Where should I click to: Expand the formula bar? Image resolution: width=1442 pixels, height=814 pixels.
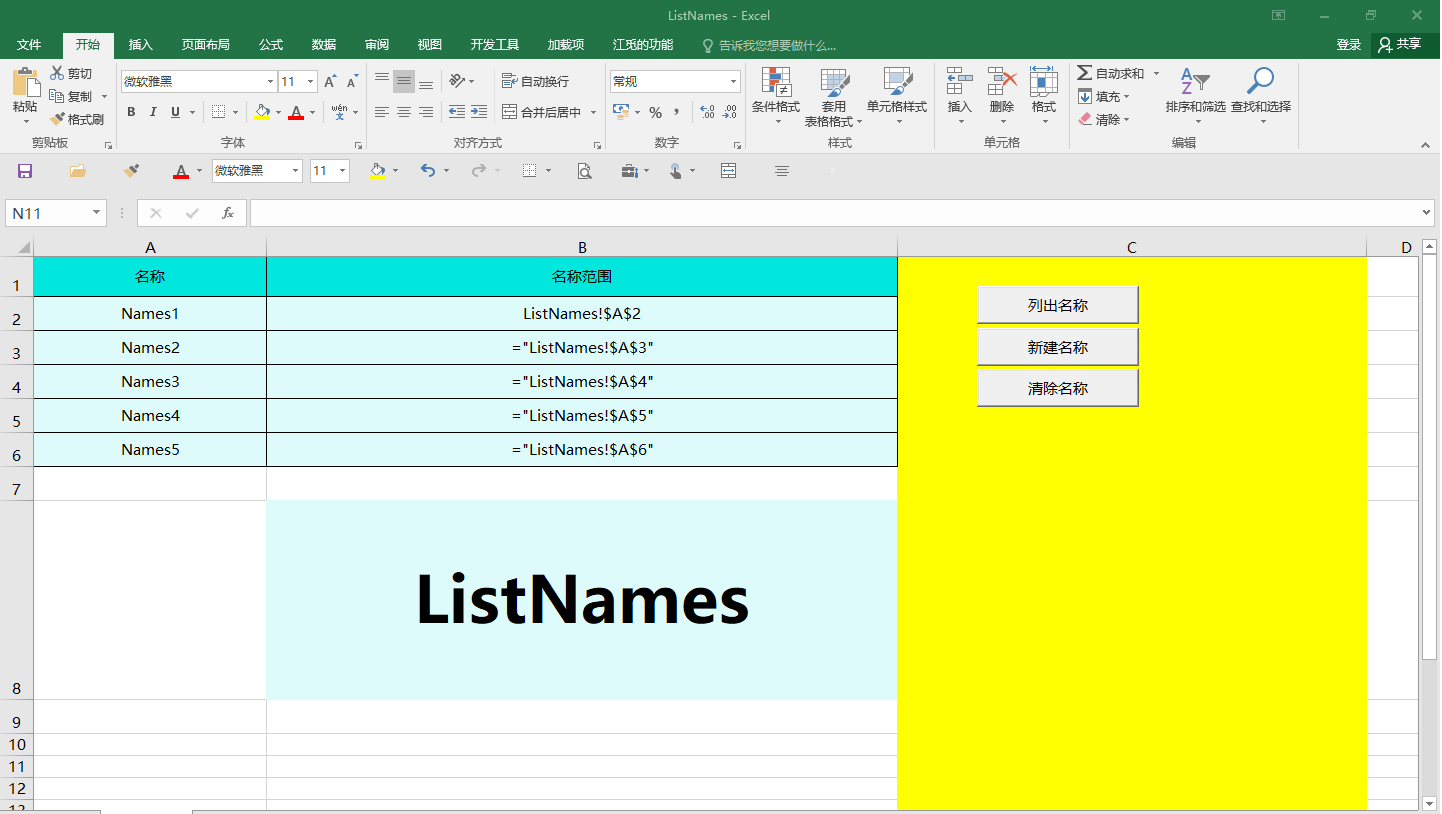click(1427, 213)
